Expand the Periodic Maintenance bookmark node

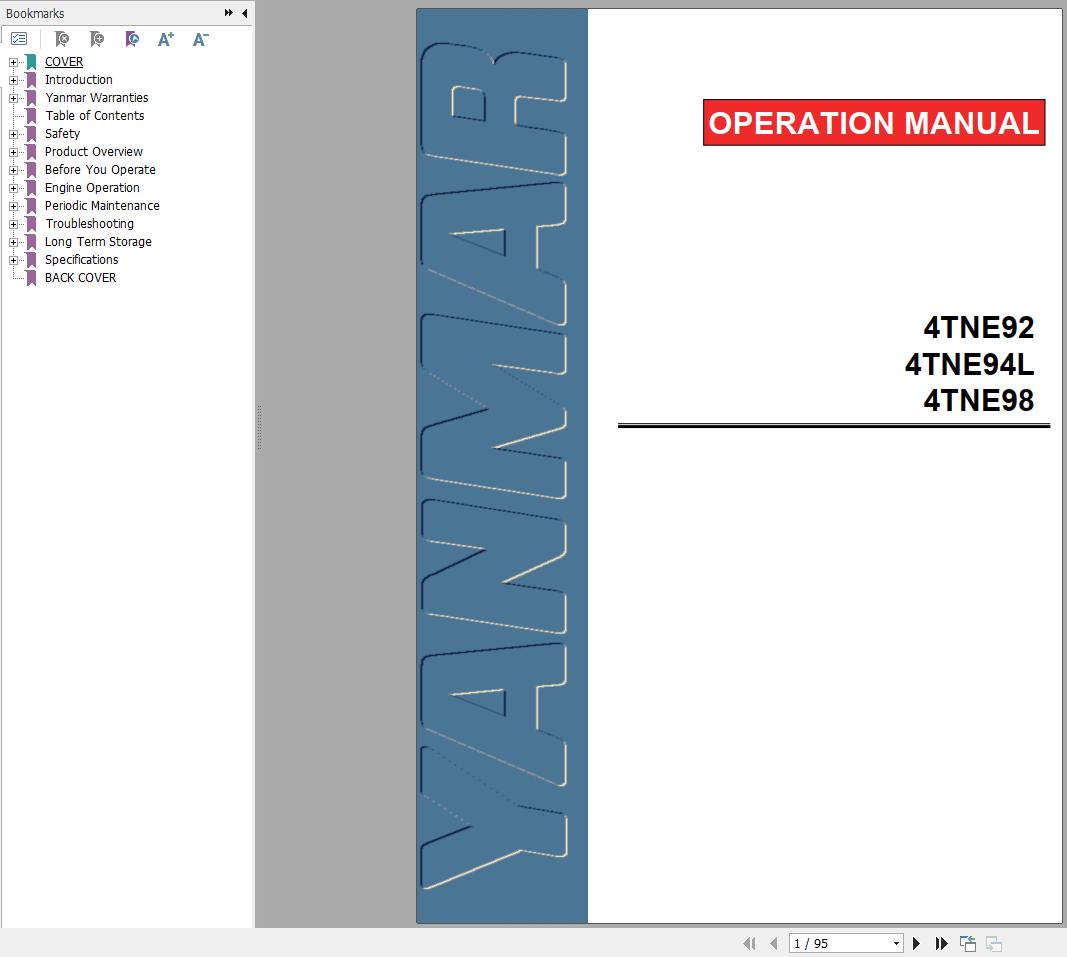coord(13,206)
